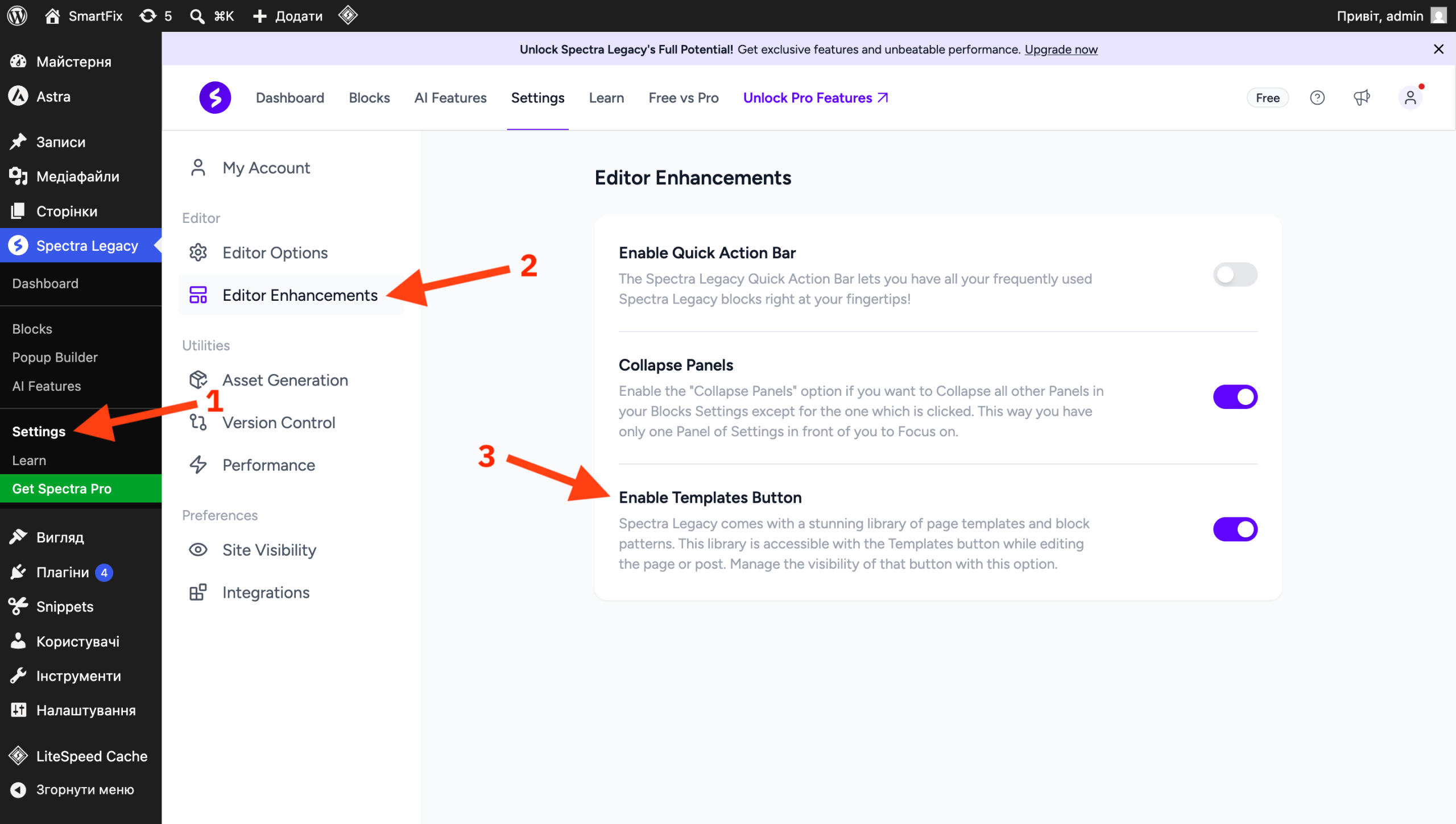1456x824 pixels.
Task: Open Плагіни with 4 updates badge
Action: tap(81, 572)
